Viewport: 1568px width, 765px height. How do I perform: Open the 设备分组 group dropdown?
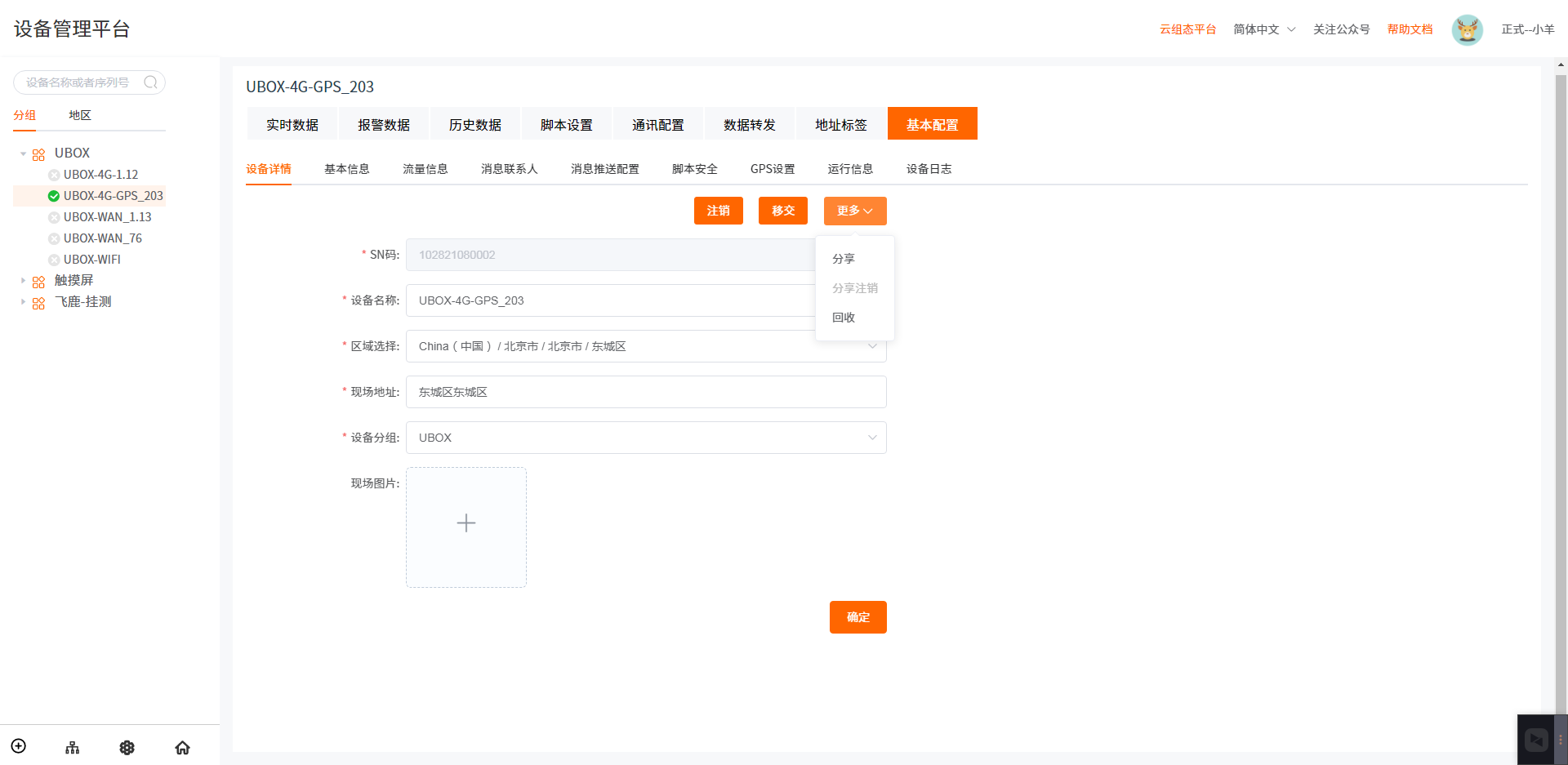click(646, 438)
